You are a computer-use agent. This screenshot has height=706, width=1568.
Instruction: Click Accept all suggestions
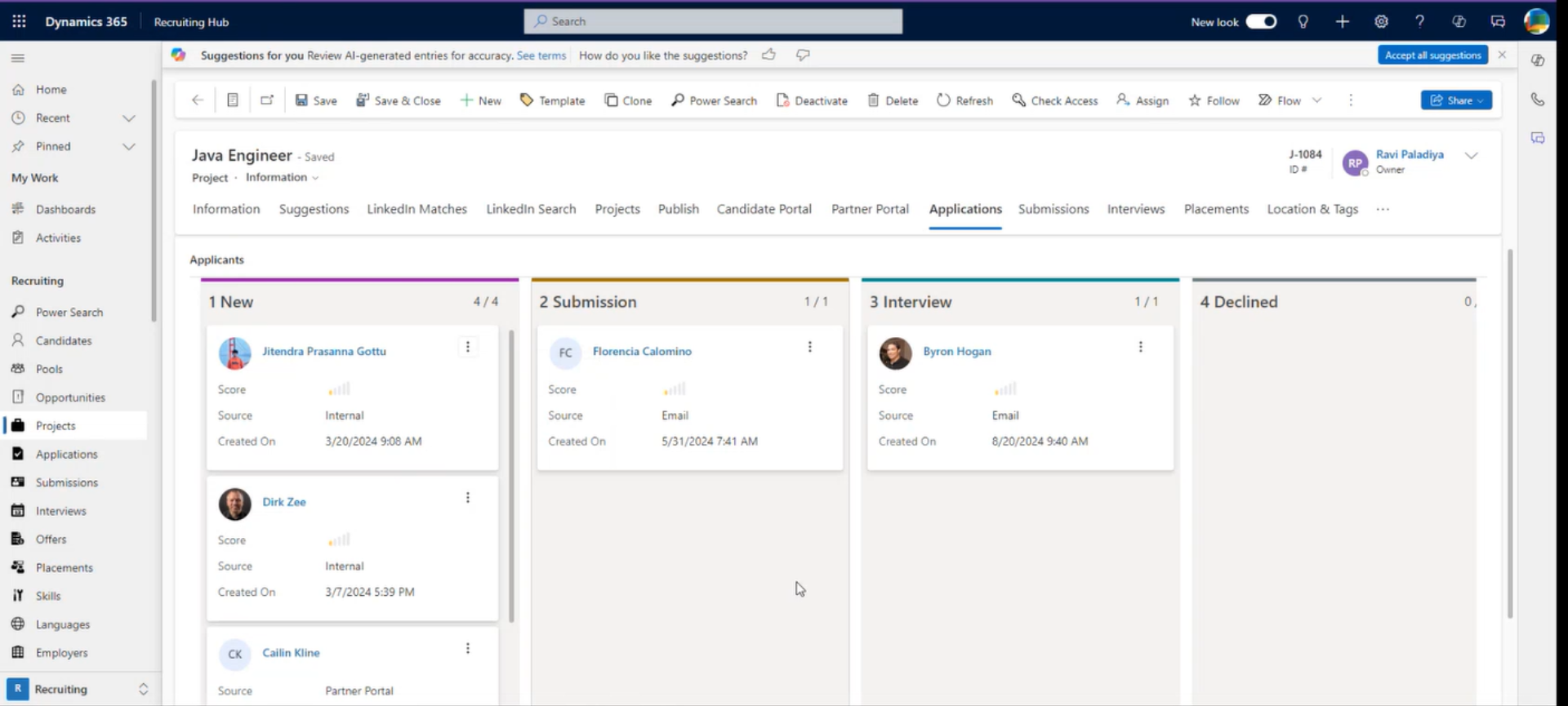point(1432,55)
